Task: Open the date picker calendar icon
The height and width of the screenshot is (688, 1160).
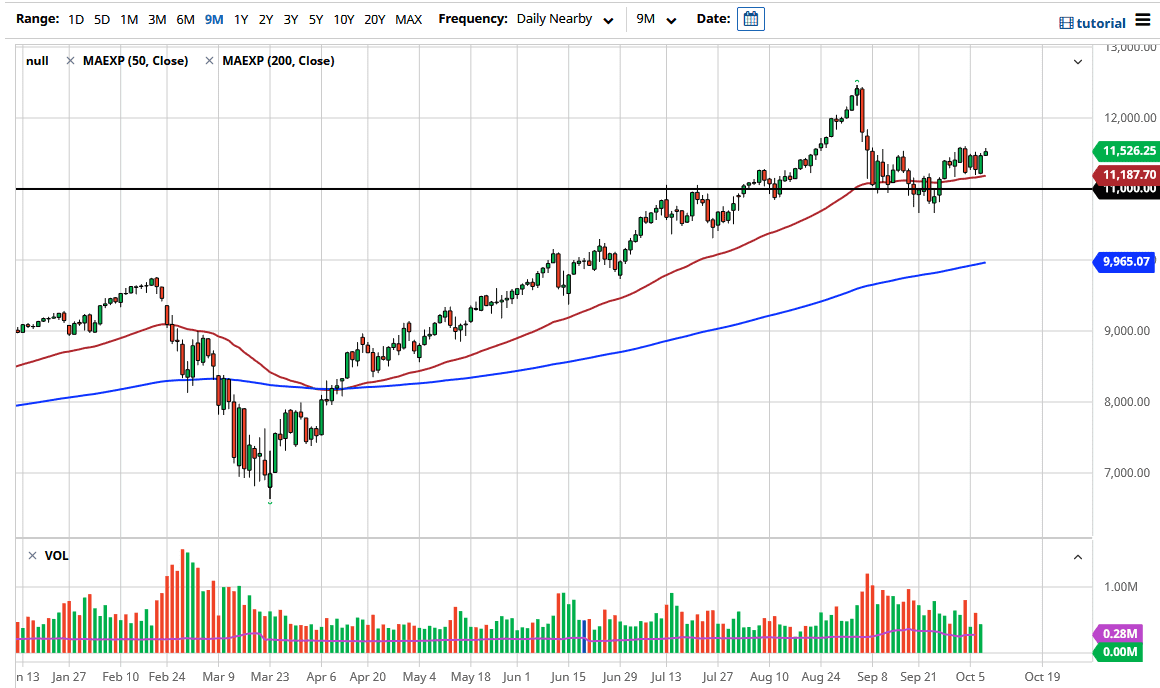Action: [x=750, y=19]
